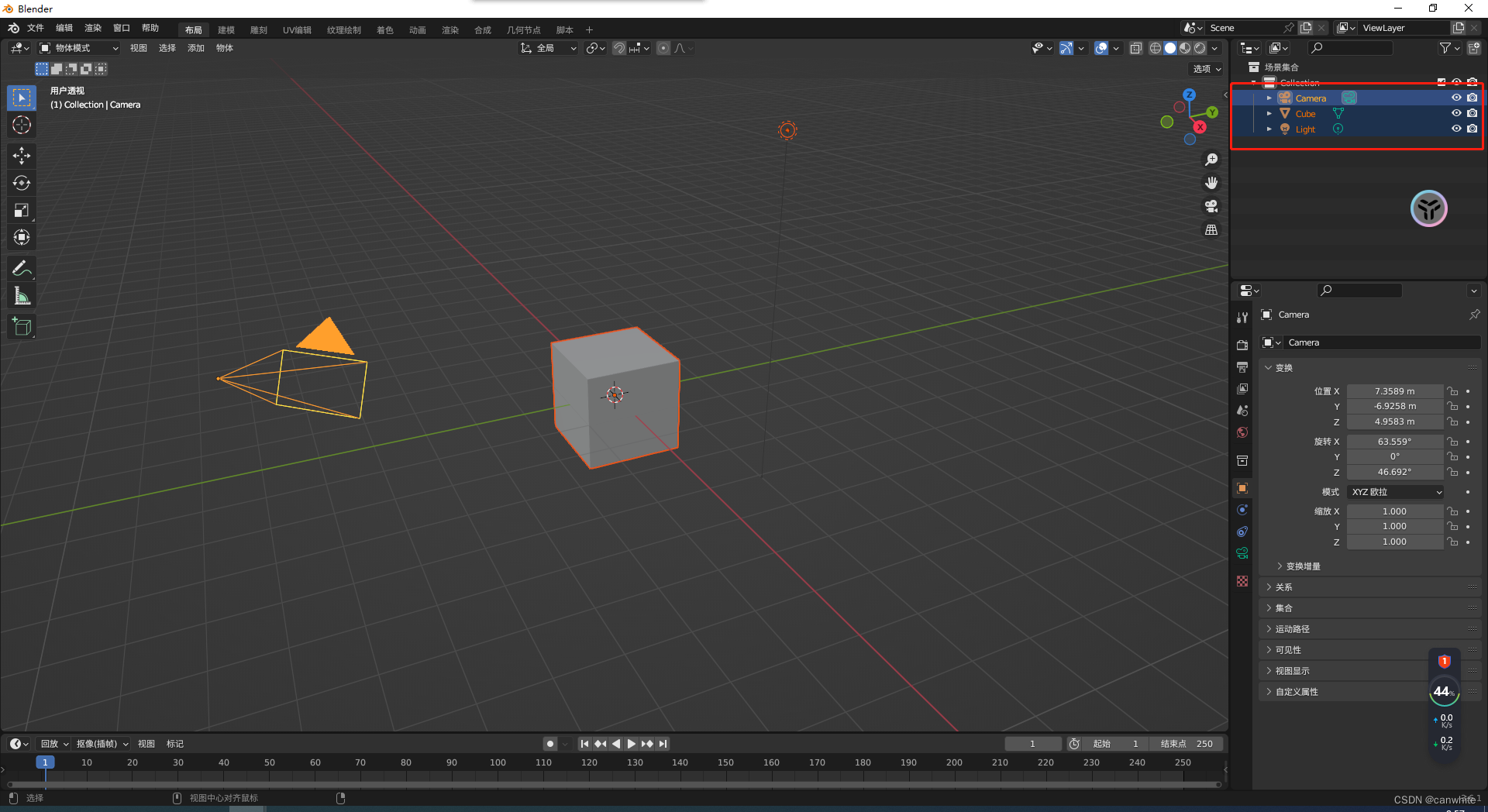Open the timeline Playback popover
This screenshot has height=812, width=1488.
[54, 744]
